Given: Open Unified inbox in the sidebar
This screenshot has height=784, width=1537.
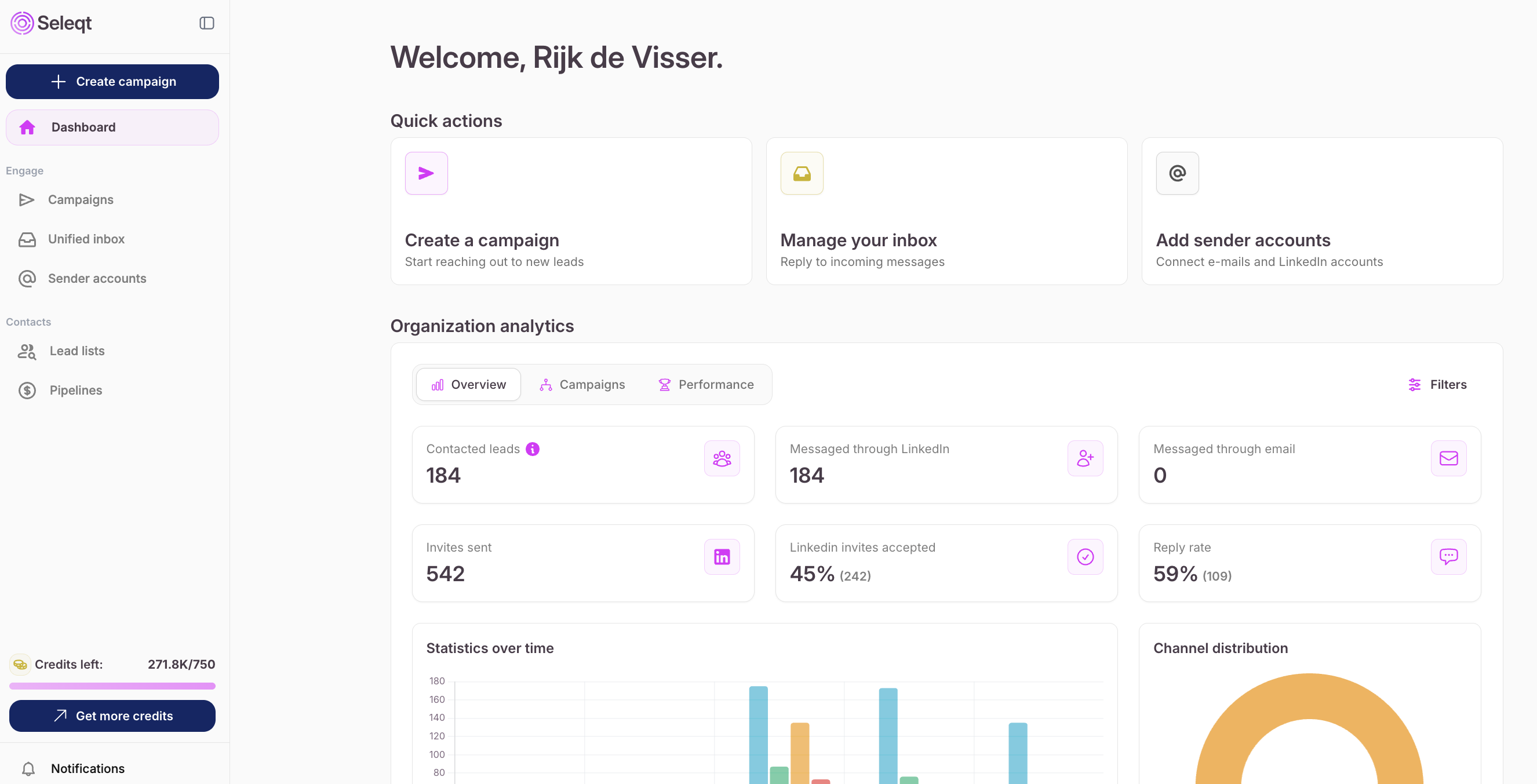Looking at the screenshot, I should [86, 239].
